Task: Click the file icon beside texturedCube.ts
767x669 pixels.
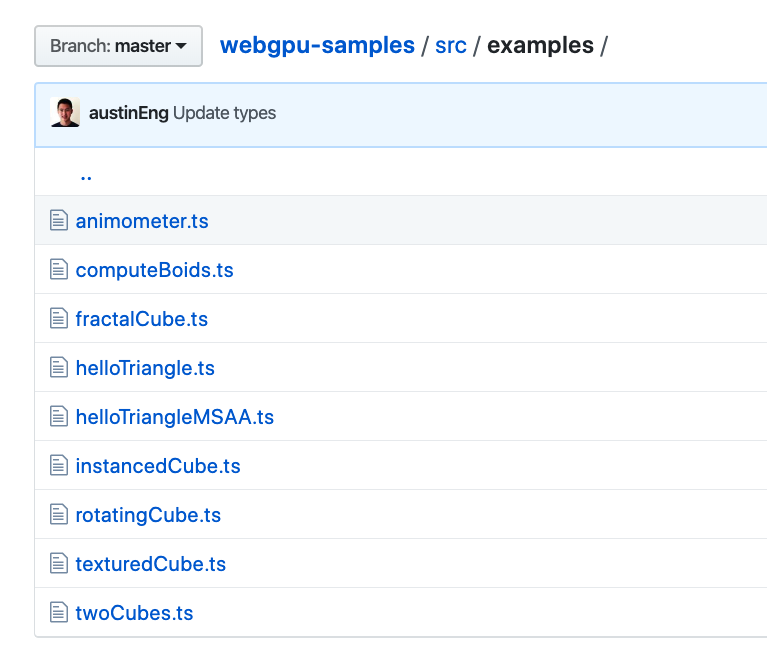Action: pyautogui.click(x=58, y=564)
